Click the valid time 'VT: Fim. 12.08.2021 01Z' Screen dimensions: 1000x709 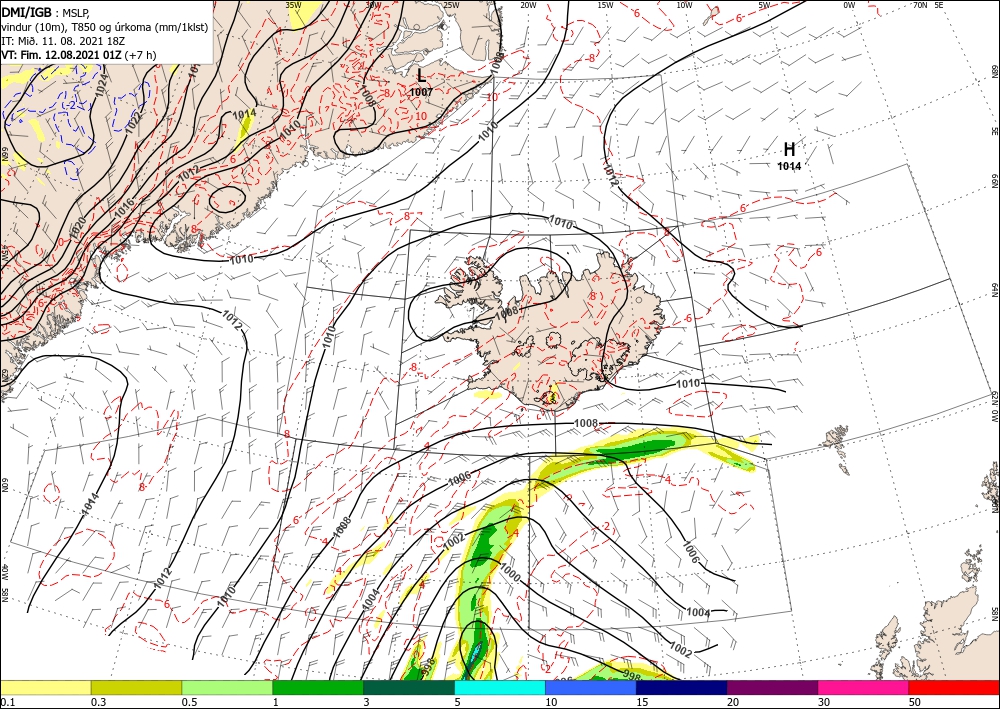[61, 55]
